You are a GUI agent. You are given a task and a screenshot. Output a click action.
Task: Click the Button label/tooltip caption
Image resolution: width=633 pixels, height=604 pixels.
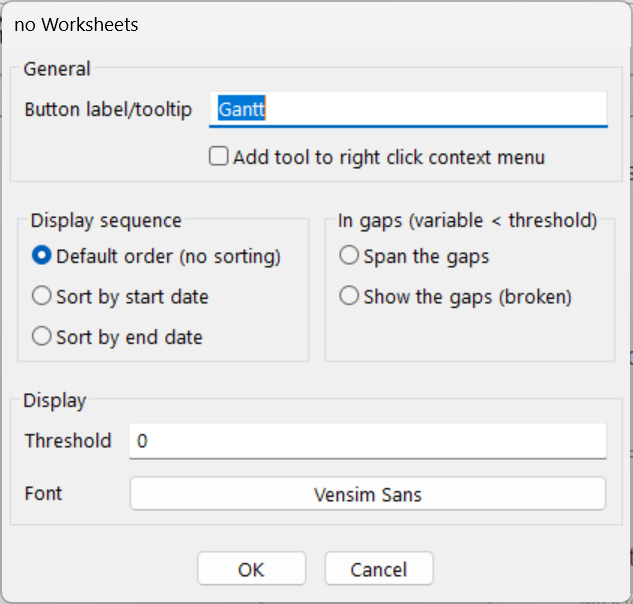tap(108, 110)
